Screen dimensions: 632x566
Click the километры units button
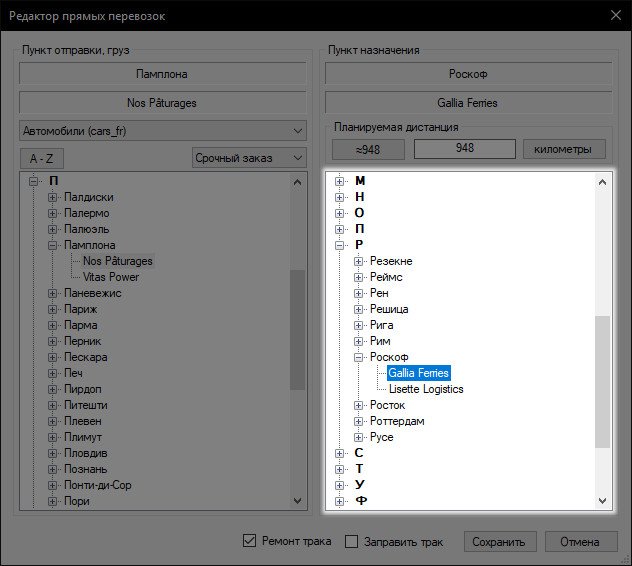[564, 149]
